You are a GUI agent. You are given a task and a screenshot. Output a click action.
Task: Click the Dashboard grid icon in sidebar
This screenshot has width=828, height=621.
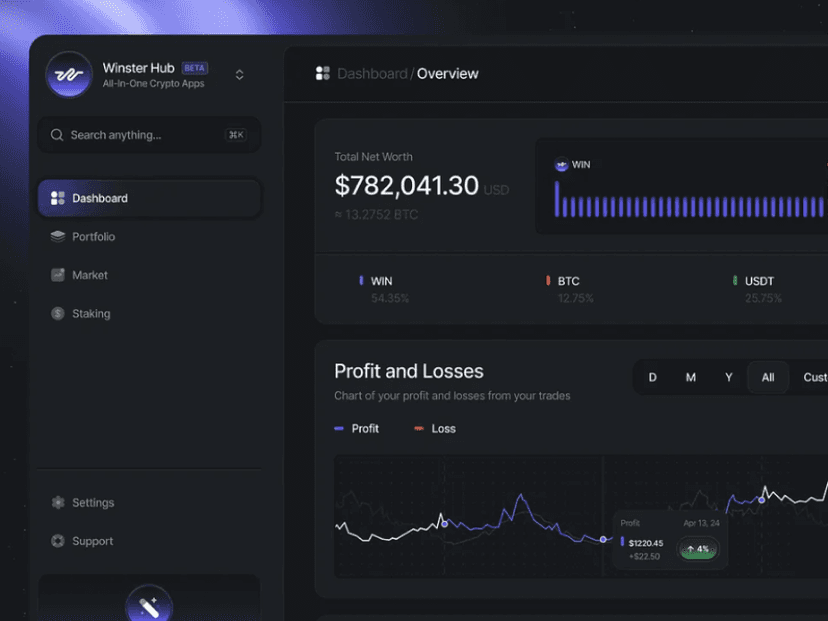click(57, 198)
